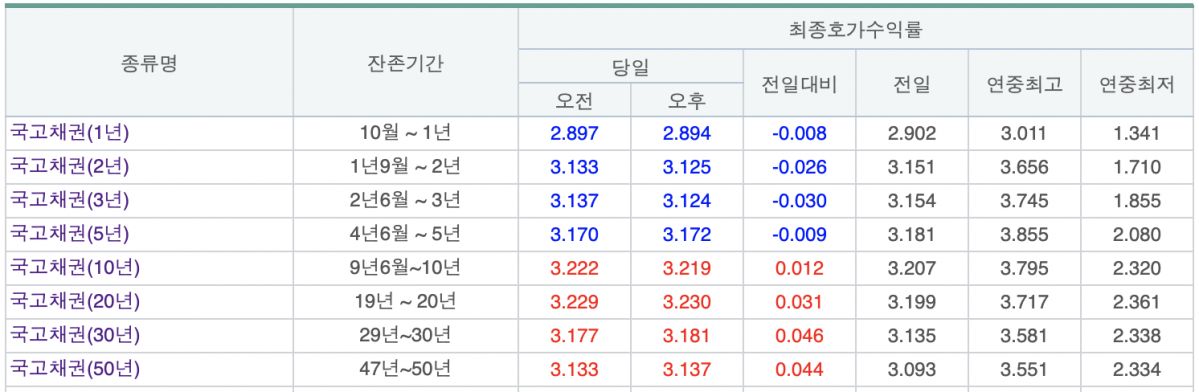This screenshot has width=1199, height=392.
Task: Click the 당일 header cell
Action: click(630, 66)
